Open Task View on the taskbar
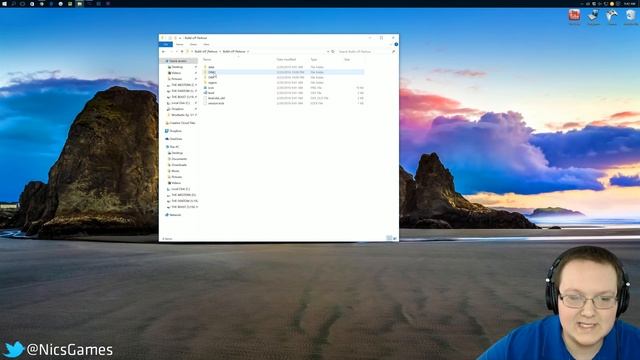 pyautogui.click(x=22, y=4)
